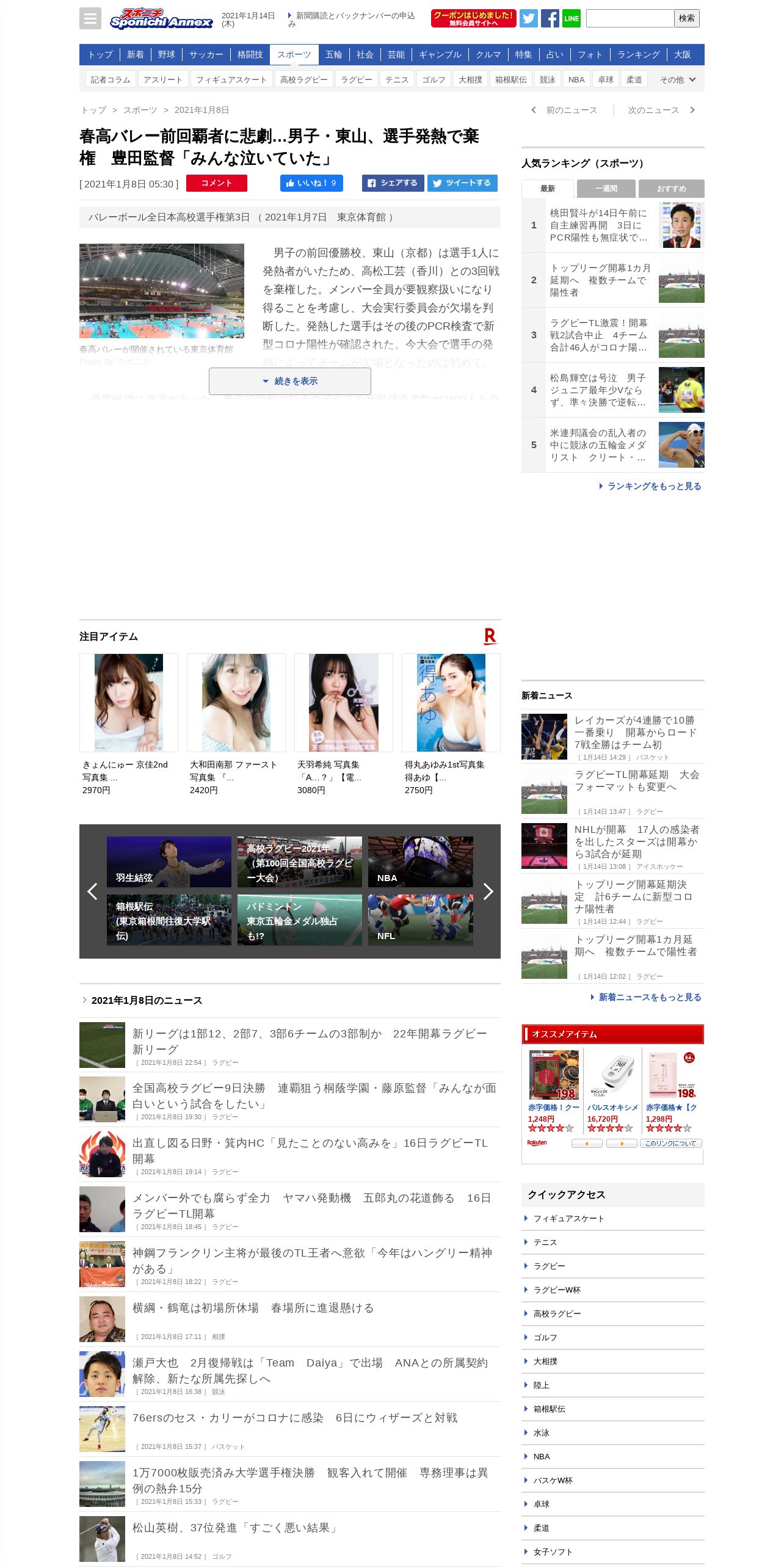Click the Facebook いいね like button
The image size is (784, 1568).
click(x=311, y=183)
